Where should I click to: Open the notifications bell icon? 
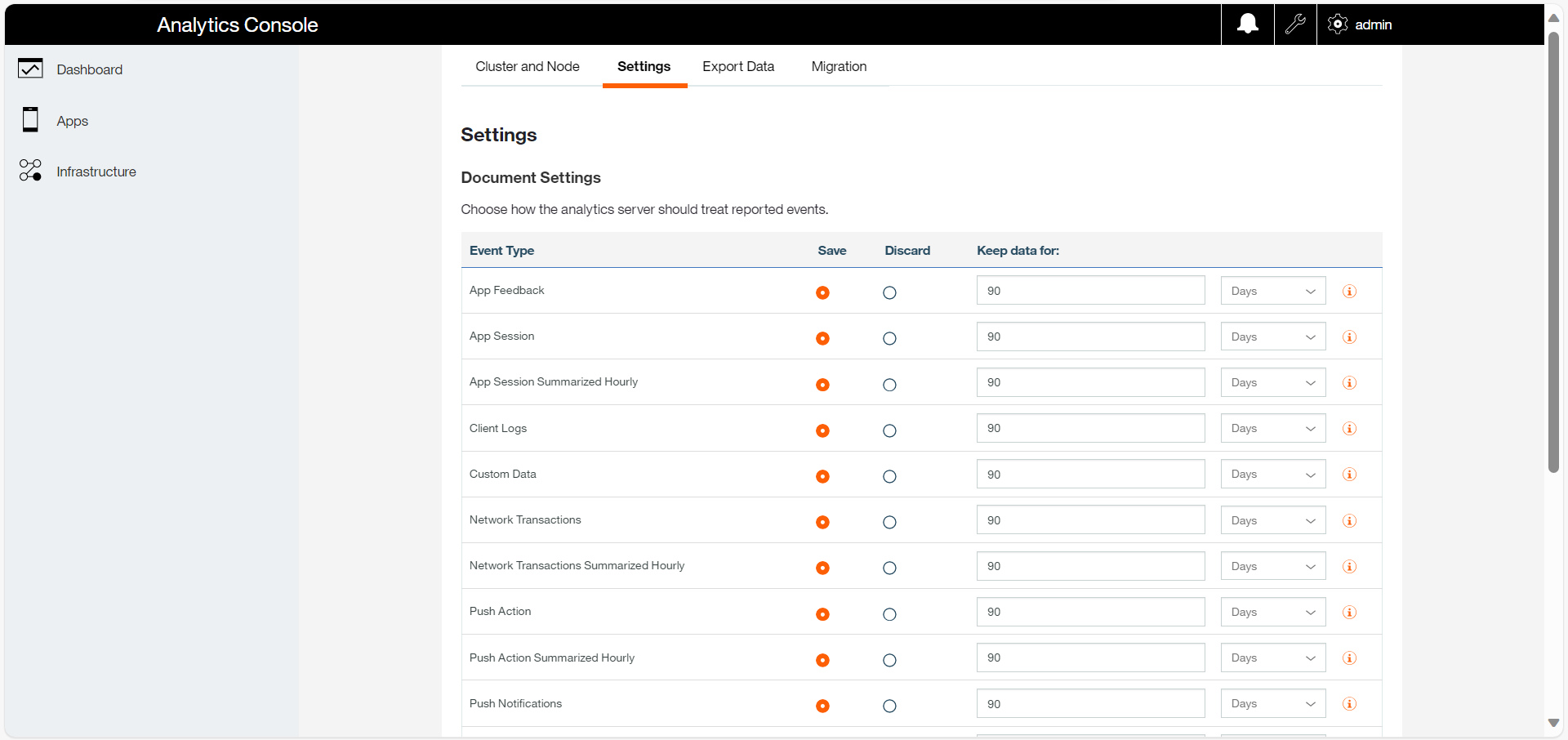pos(1247,25)
